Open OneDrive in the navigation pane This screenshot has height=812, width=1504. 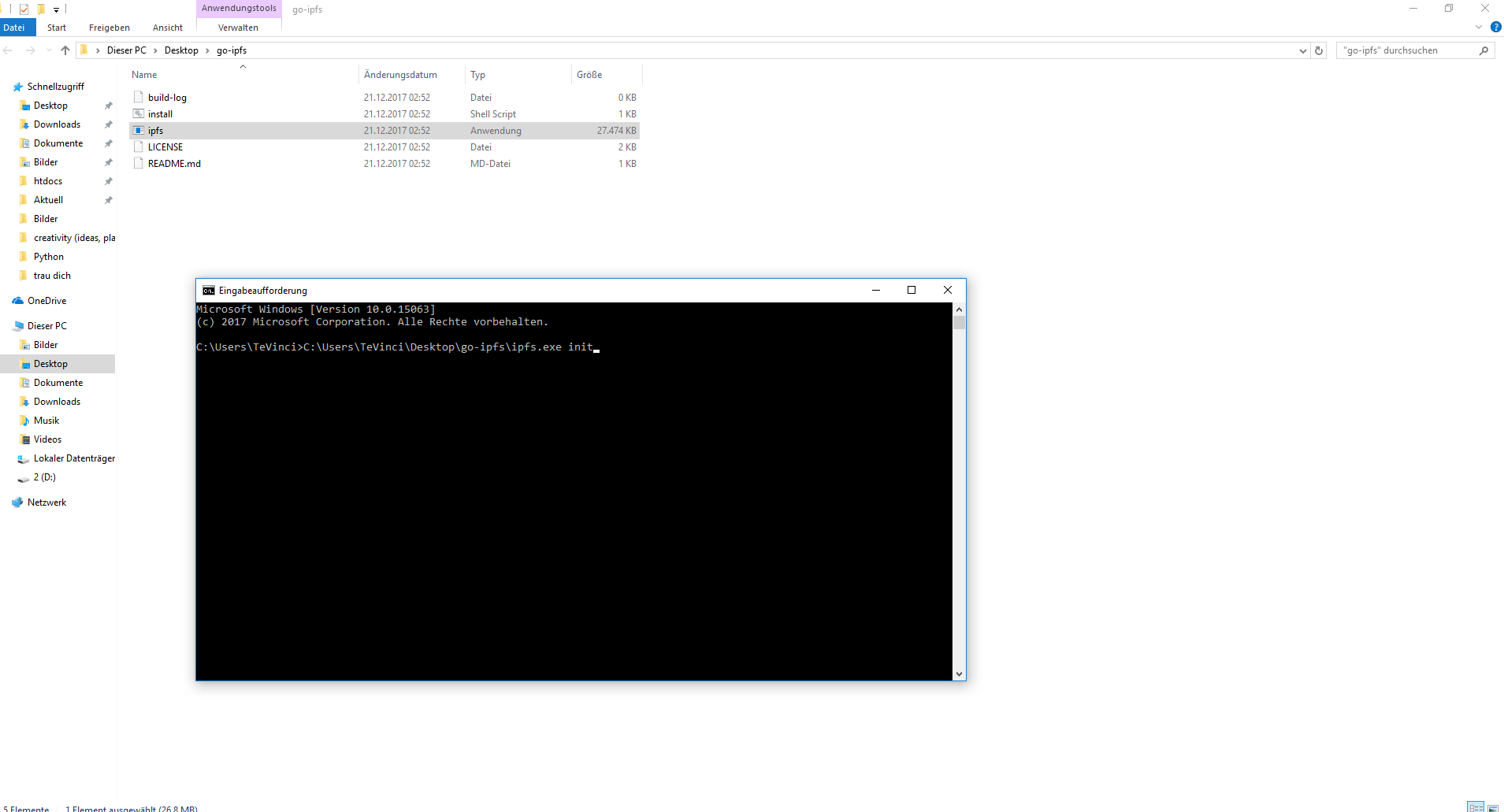(46, 300)
